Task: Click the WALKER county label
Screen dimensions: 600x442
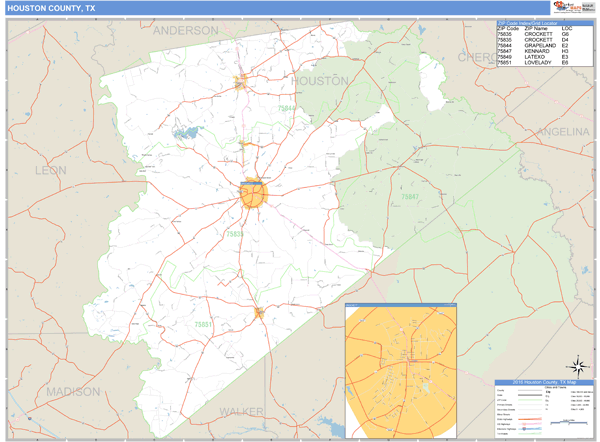Action: click(x=241, y=412)
